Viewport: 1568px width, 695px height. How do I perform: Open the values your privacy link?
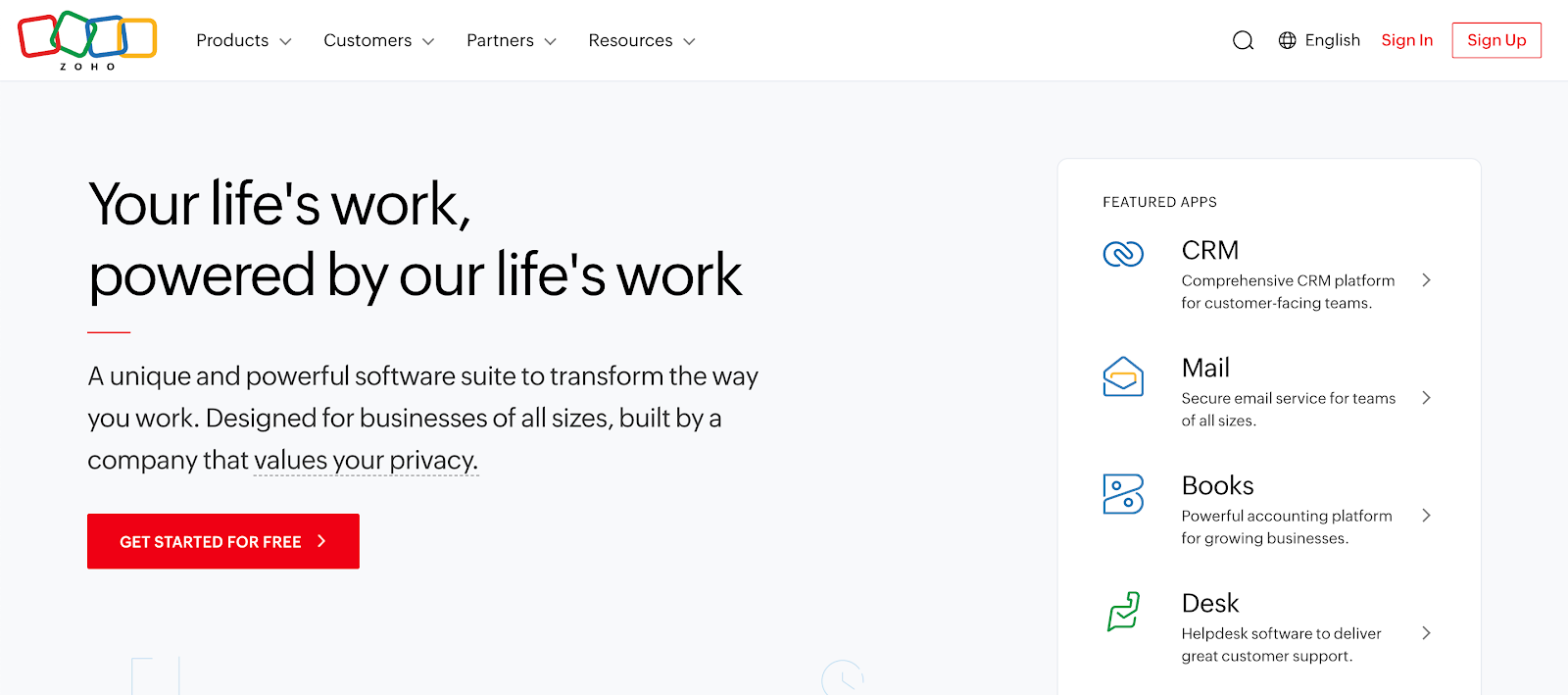[x=364, y=460]
